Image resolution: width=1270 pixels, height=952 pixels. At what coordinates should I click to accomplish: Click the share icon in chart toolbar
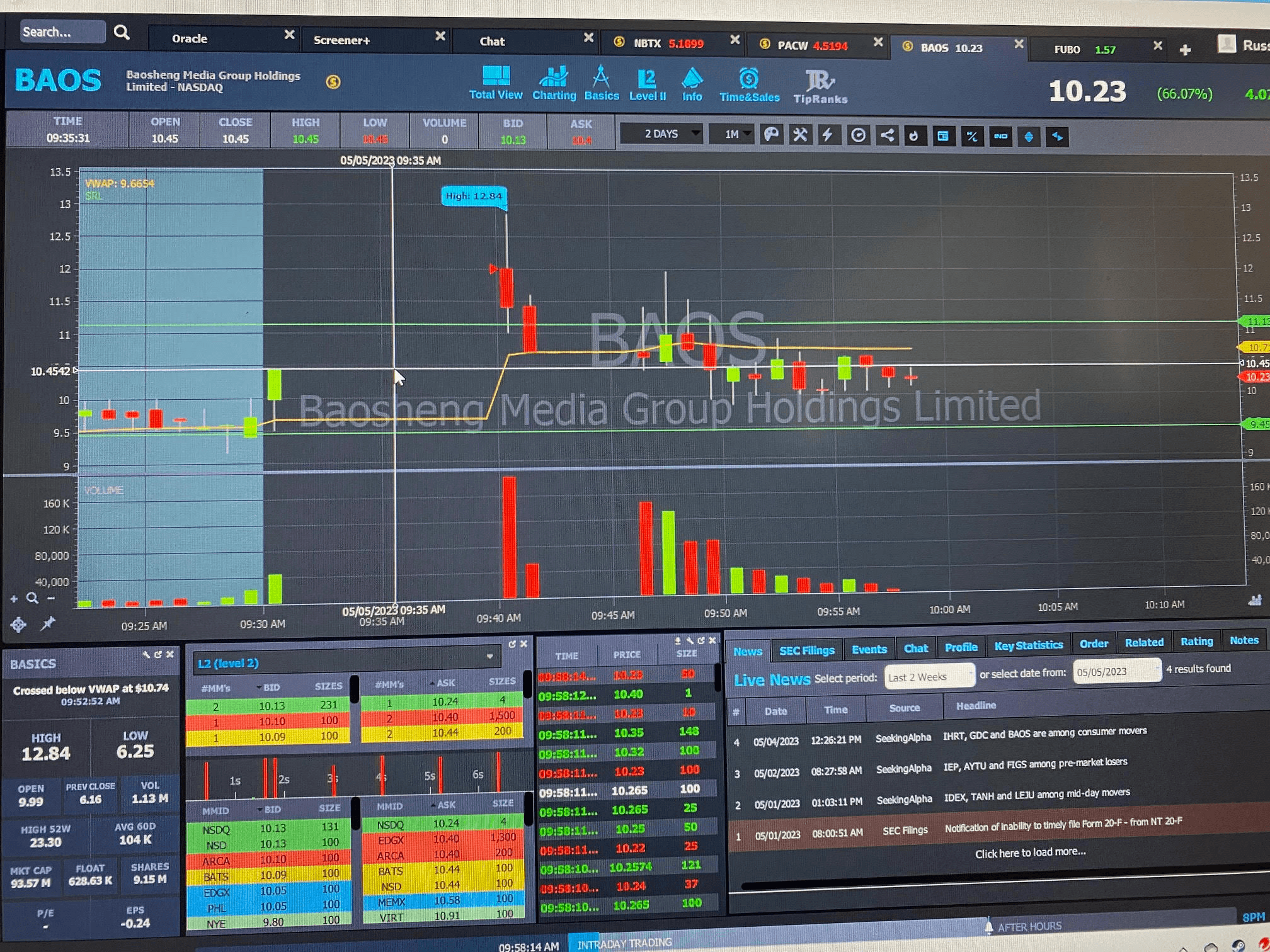pyautogui.click(x=887, y=135)
